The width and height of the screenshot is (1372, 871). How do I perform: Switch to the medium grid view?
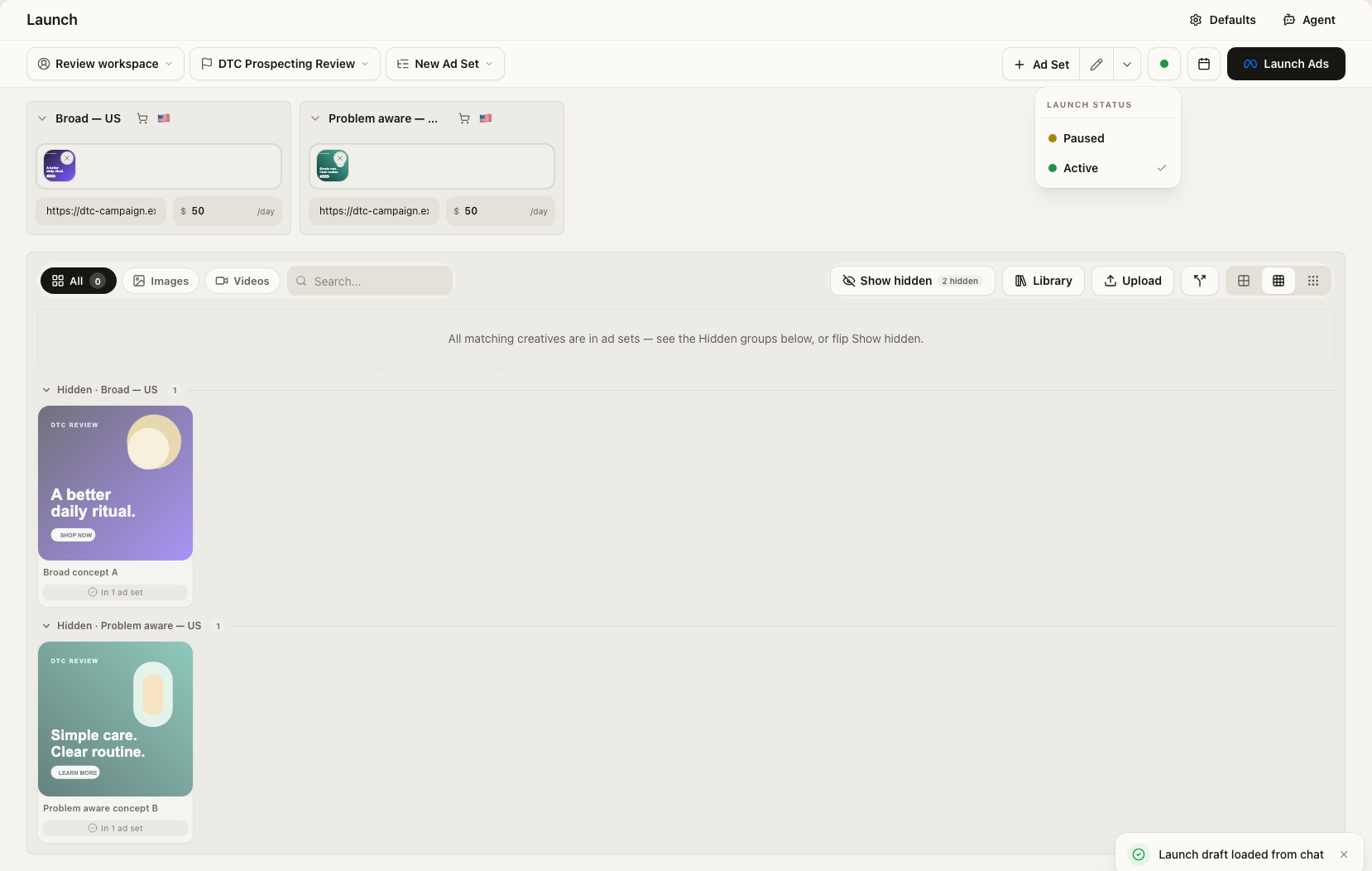point(1278,281)
